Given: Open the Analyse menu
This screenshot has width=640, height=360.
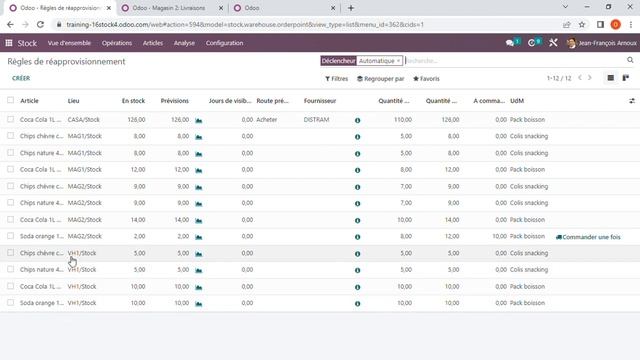Looking at the screenshot, I should tap(184, 43).
